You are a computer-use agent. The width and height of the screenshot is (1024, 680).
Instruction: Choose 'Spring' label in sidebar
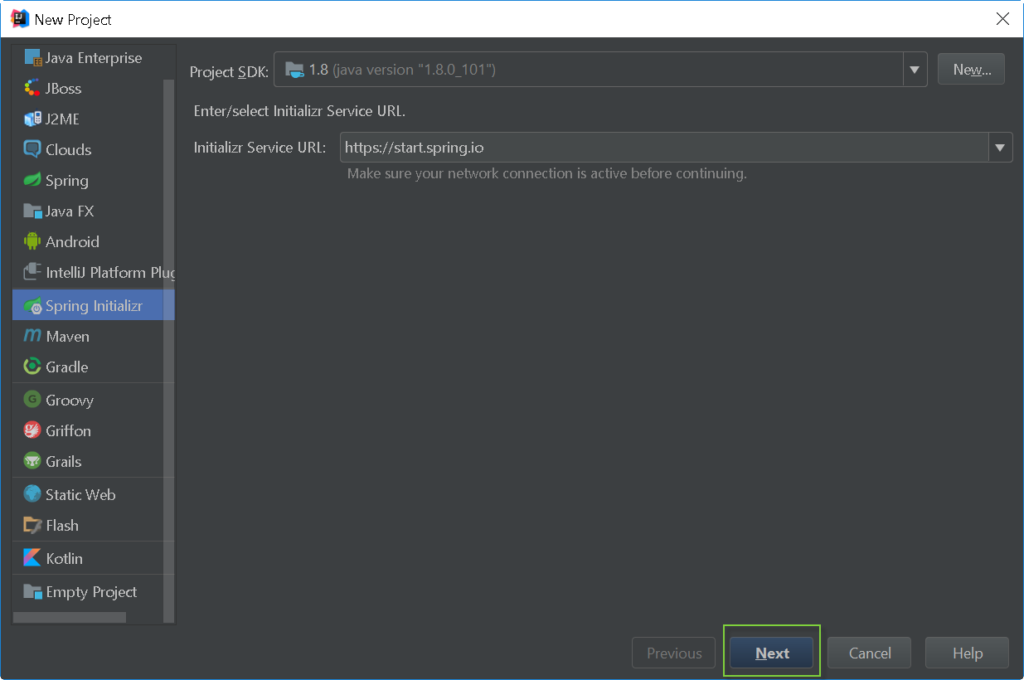pyautogui.click(x=67, y=181)
